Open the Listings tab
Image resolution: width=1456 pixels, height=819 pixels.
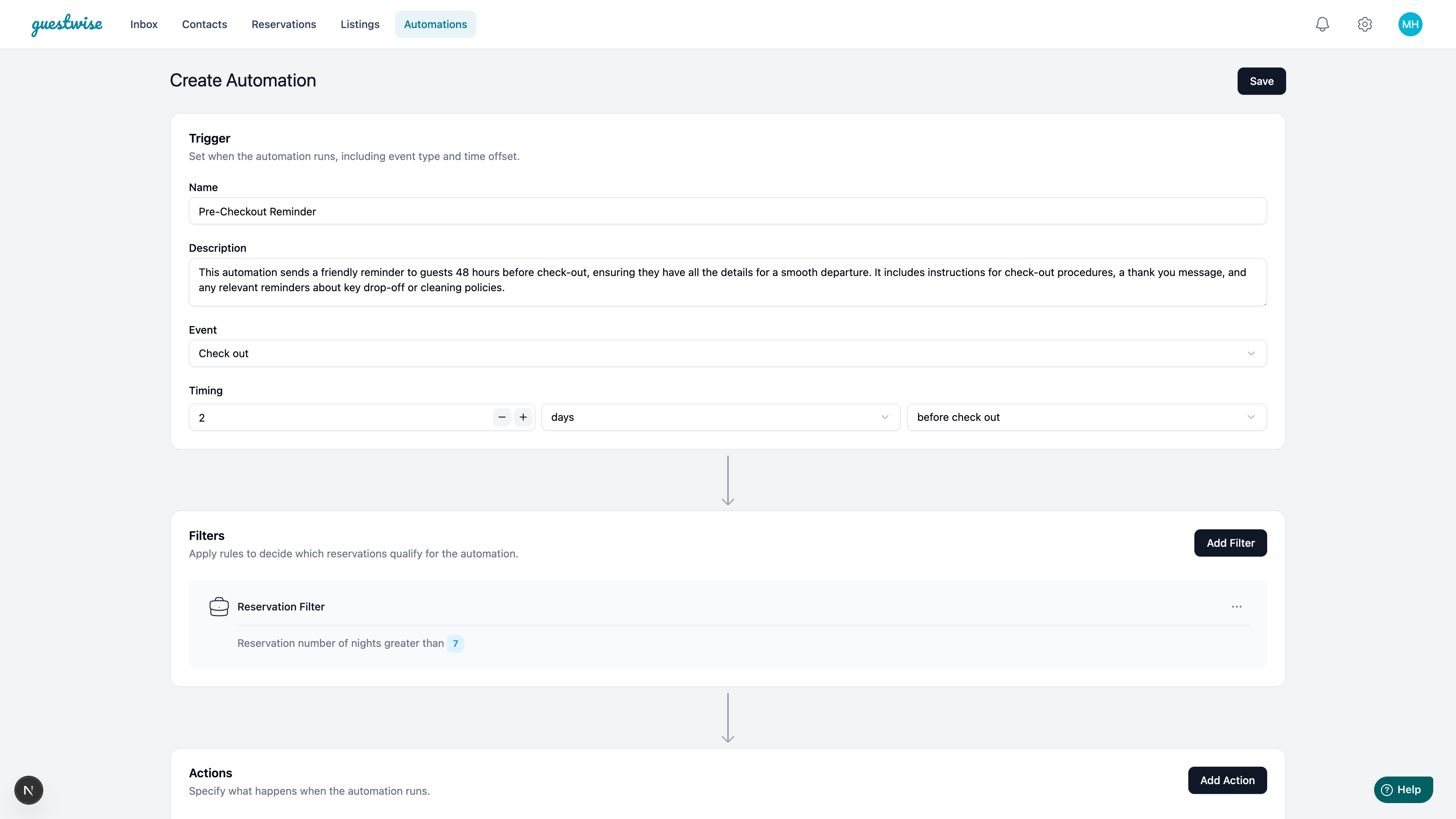click(x=359, y=24)
